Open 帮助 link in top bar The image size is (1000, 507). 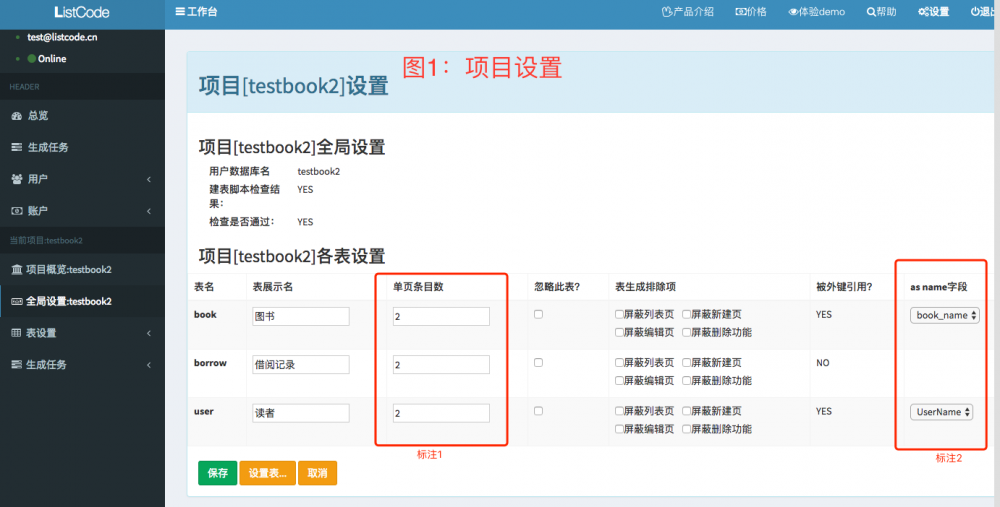pyautogui.click(x=881, y=11)
